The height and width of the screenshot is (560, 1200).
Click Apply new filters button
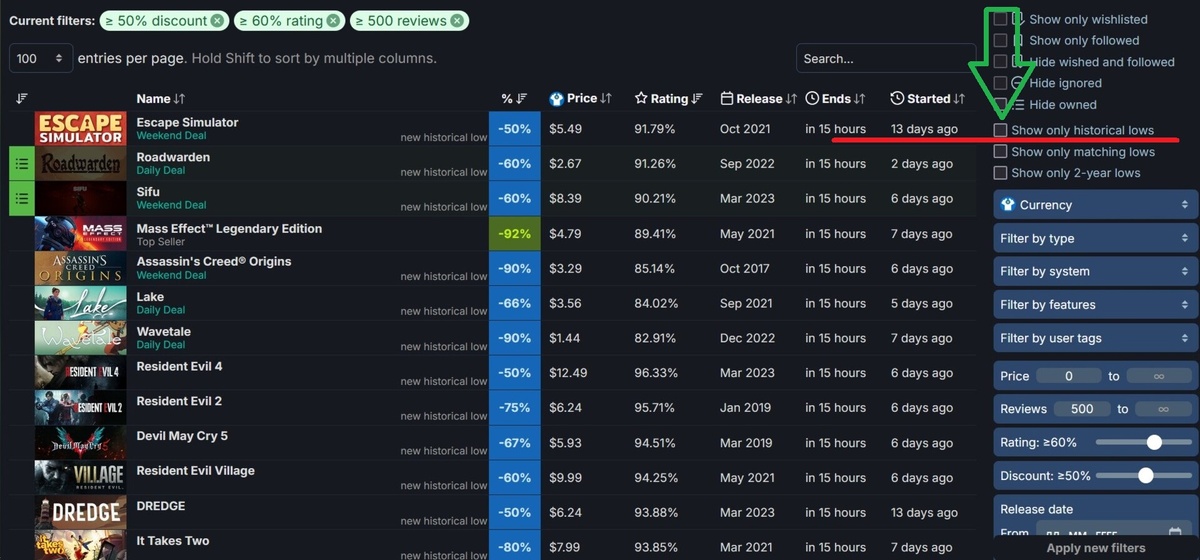(x=1096, y=548)
